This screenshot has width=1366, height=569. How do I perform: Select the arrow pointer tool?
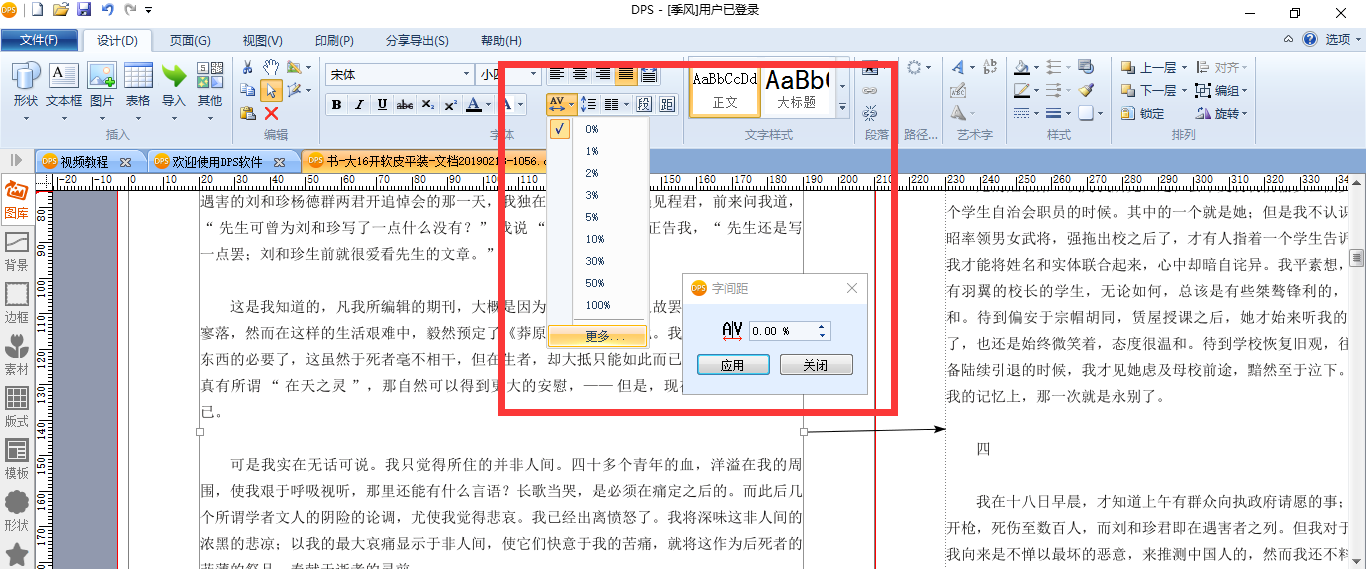tap(271, 90)
